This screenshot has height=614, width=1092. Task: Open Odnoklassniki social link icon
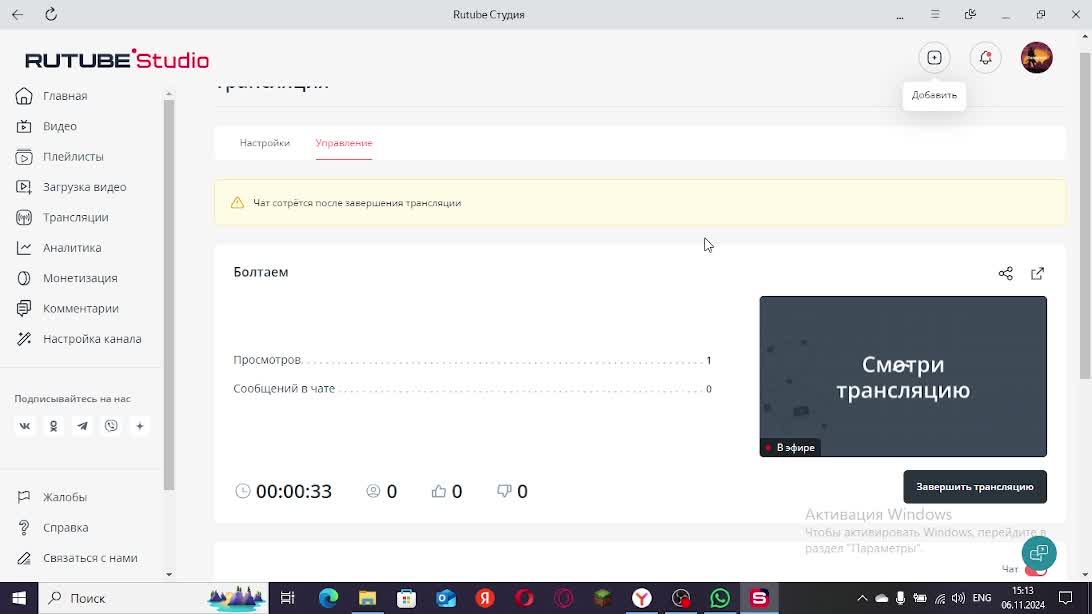tap(54, 426)
